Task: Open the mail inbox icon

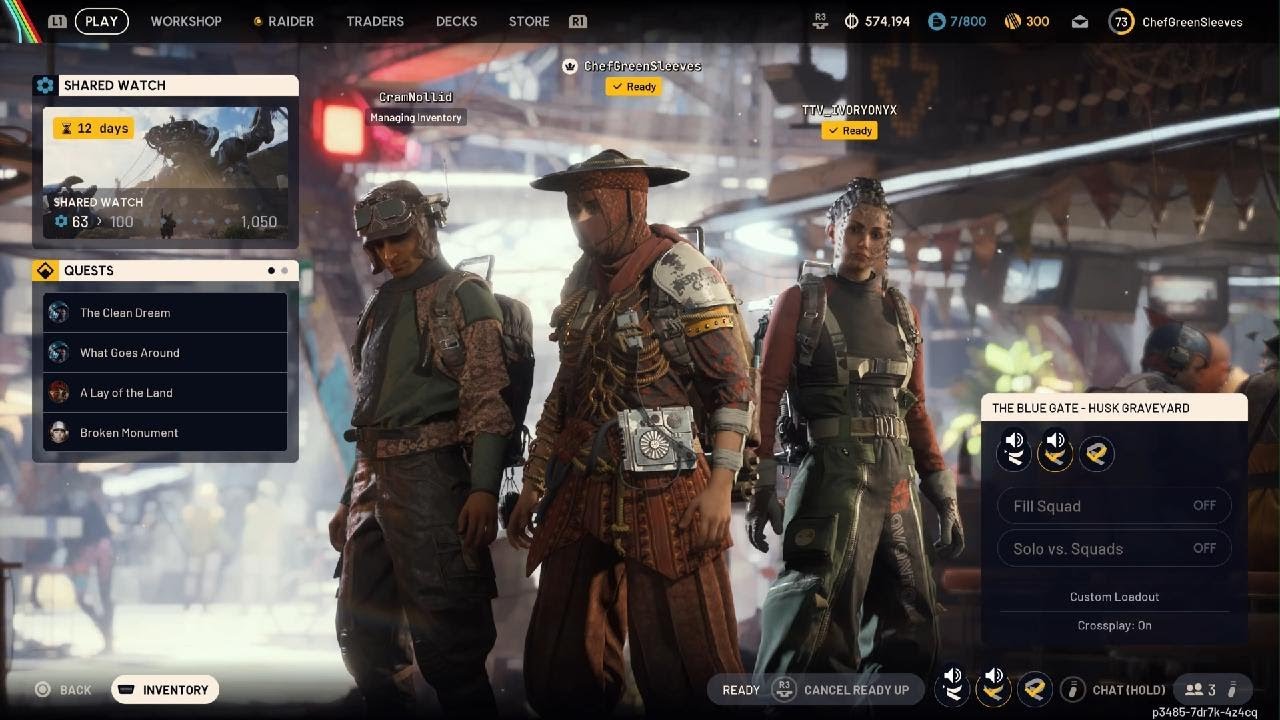Action: tap(1081, 21)
